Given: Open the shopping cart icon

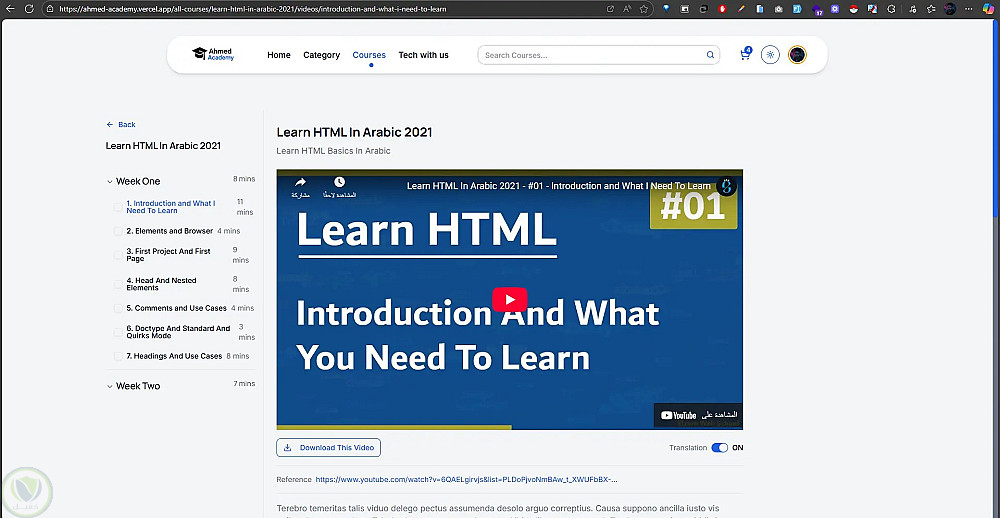Looking at the screenshot, I should 745,55.
